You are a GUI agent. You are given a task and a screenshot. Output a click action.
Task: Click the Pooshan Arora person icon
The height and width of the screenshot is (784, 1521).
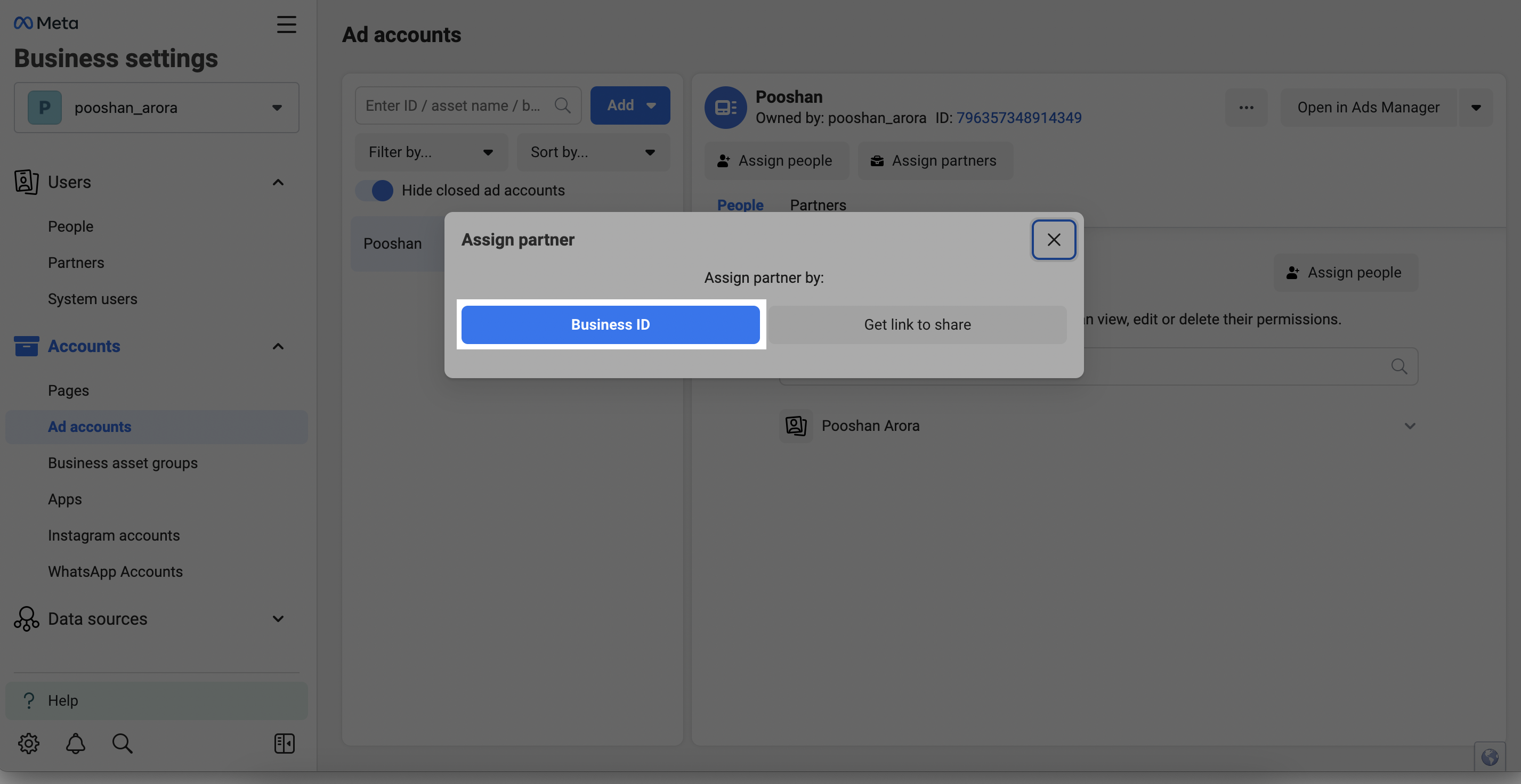796,426
